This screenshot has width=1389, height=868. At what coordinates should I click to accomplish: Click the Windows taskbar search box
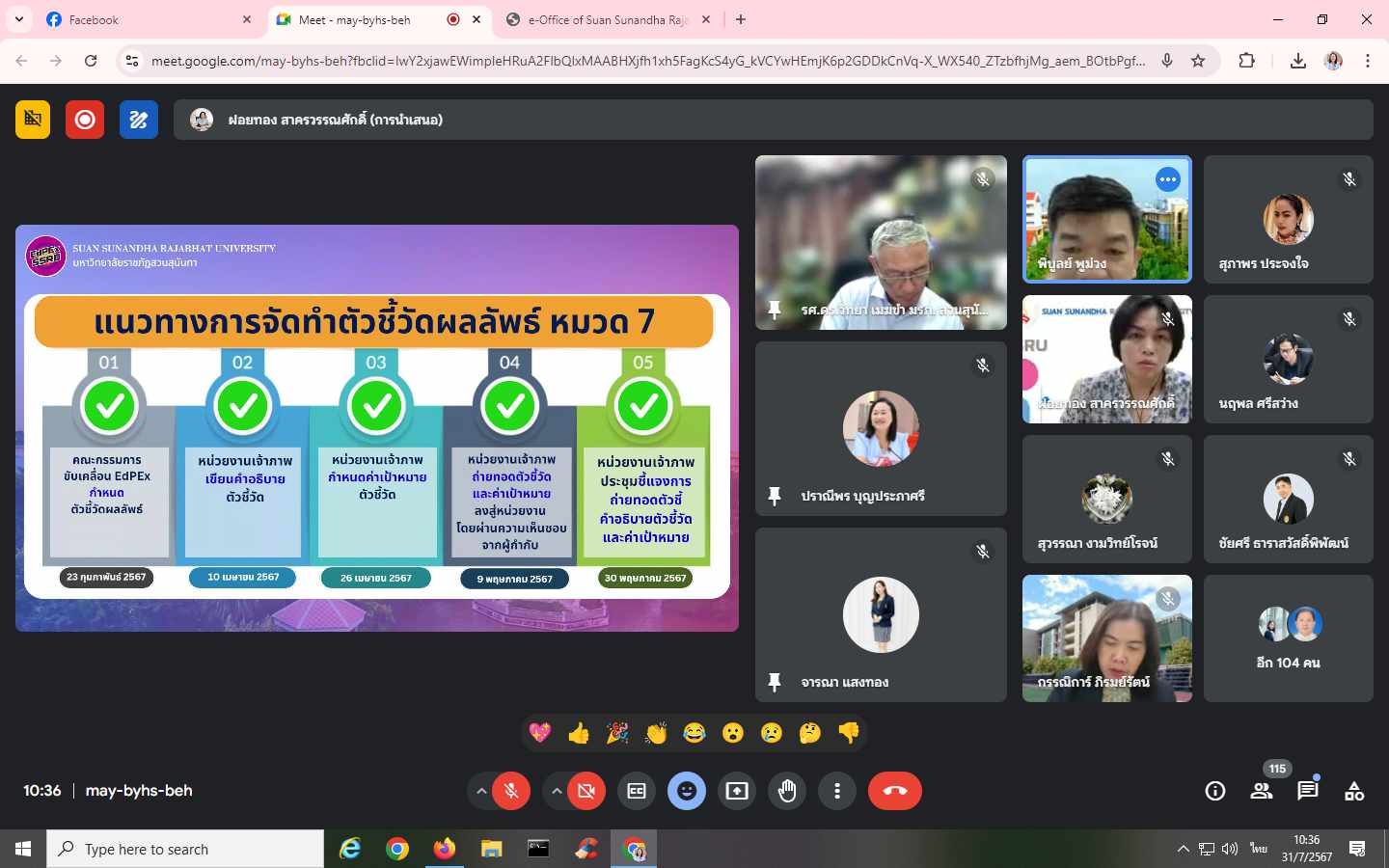tap(185, 849)
